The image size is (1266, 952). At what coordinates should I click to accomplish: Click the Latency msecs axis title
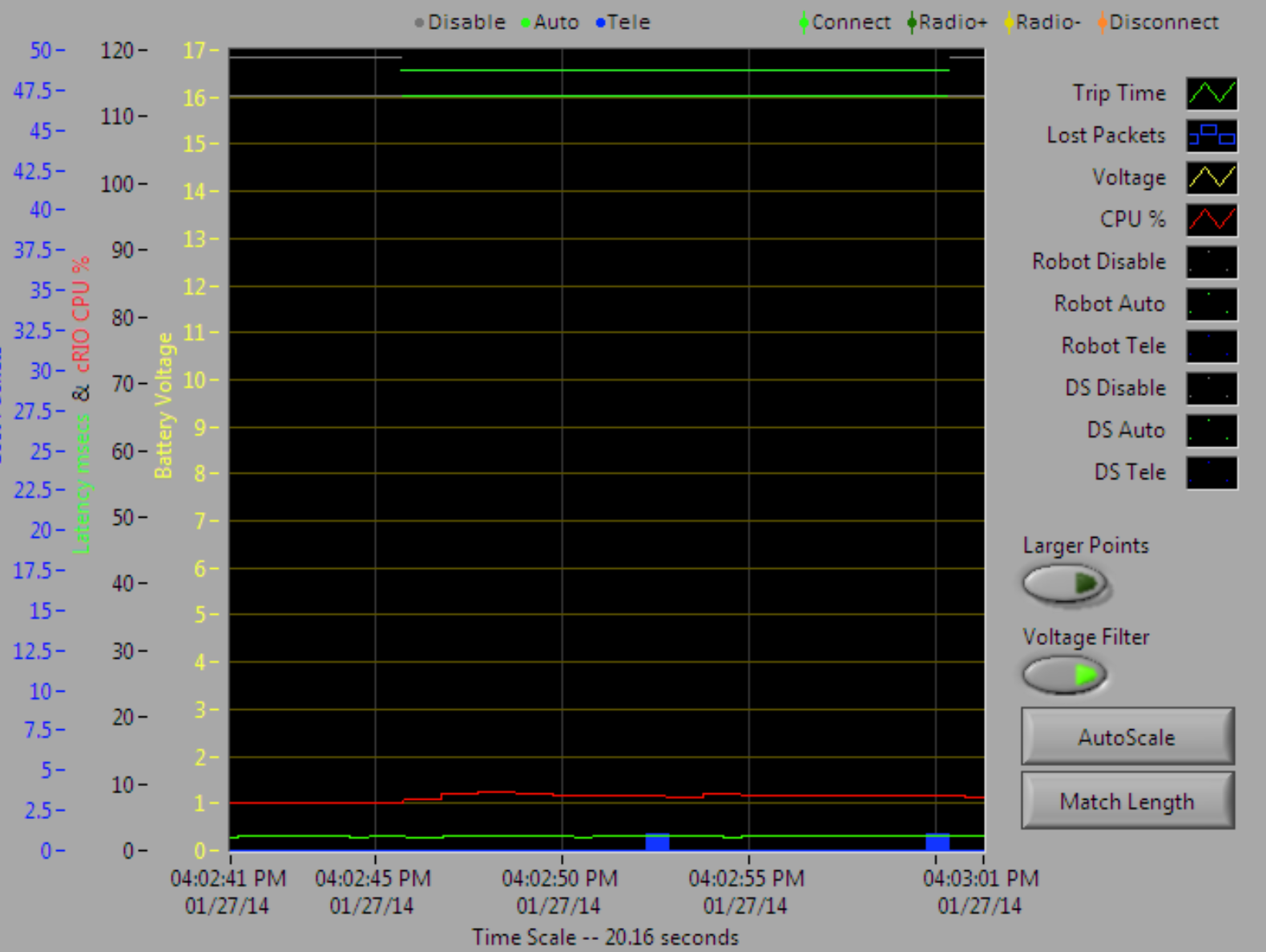tap(82, 485)
